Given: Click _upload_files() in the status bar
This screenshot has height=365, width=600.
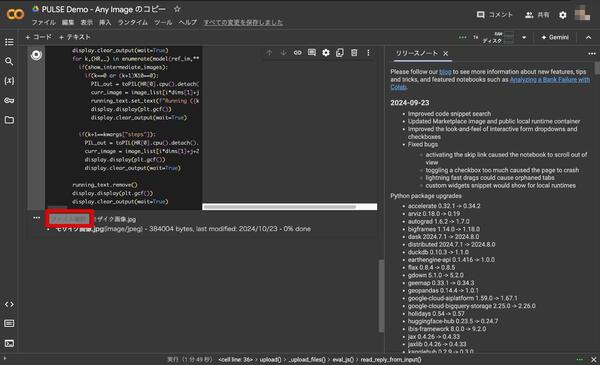Looking at the screenshot, I should tap(307, 360).
